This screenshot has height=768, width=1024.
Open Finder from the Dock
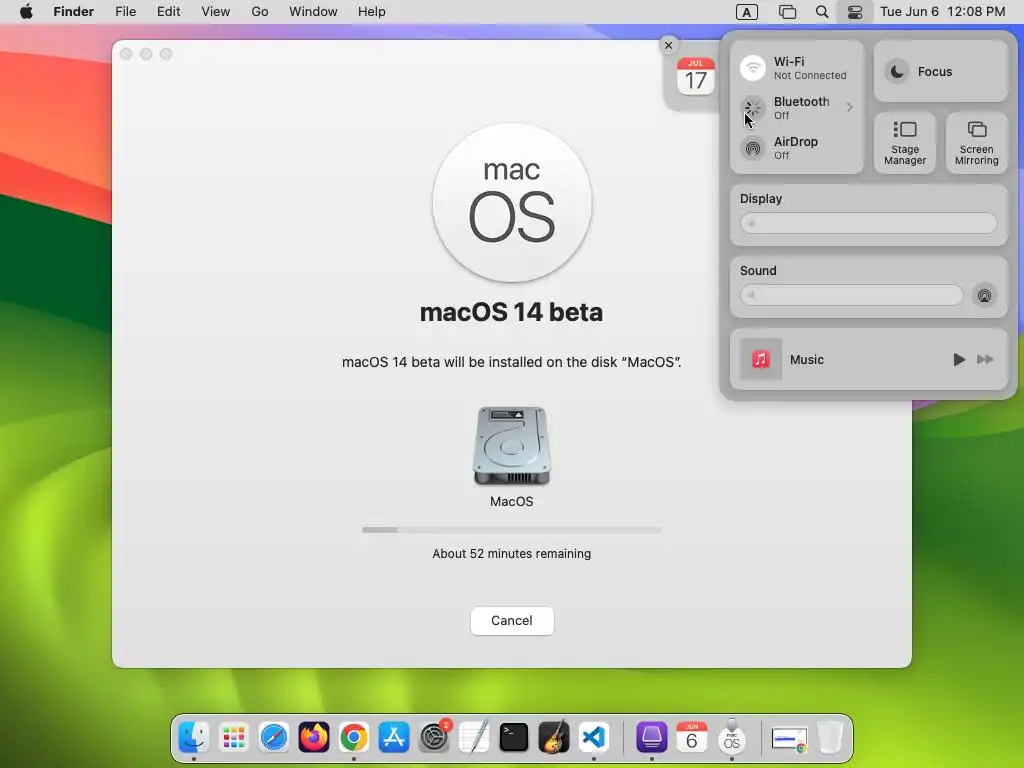(x=194, y=738)
